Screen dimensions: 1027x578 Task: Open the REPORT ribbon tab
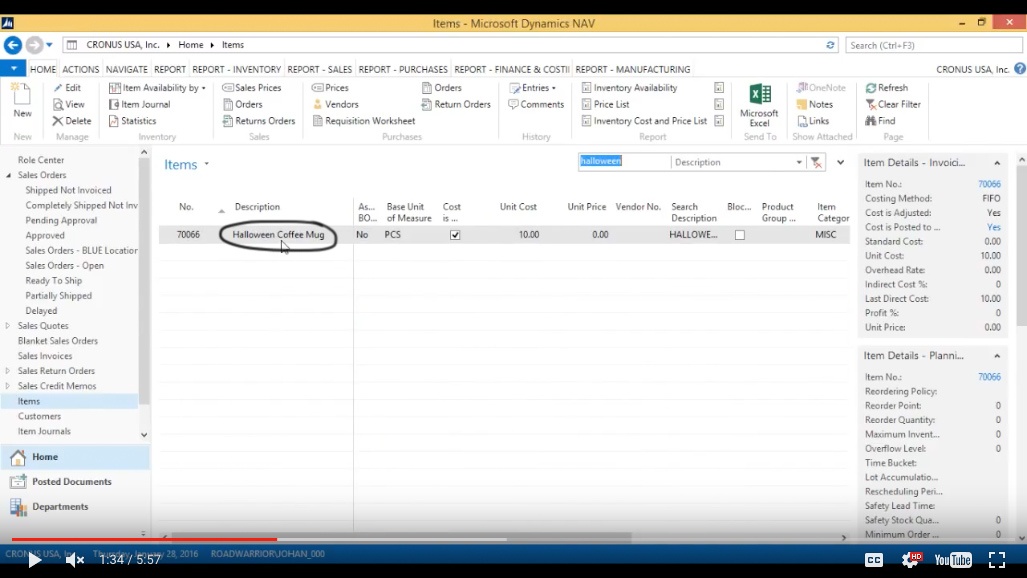tap(170, 69)
